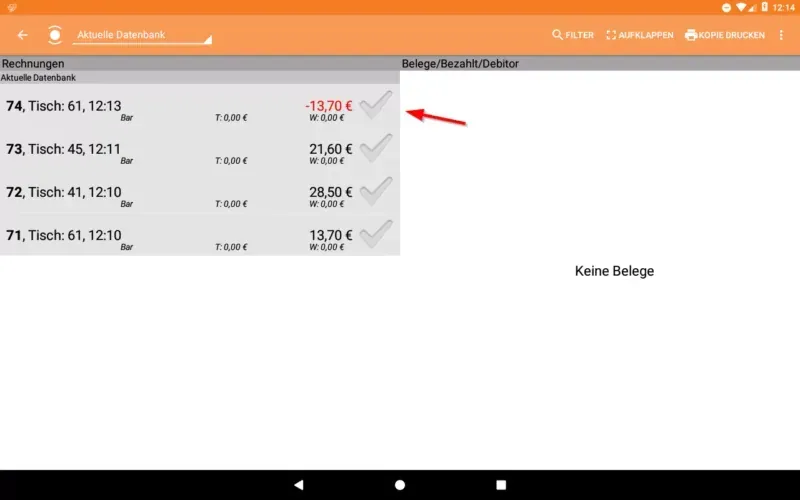Click the 13,70 € amount of invoice 71
Image resolution: width=800 pixels, height=500 pixels.
tap(331, 235)
